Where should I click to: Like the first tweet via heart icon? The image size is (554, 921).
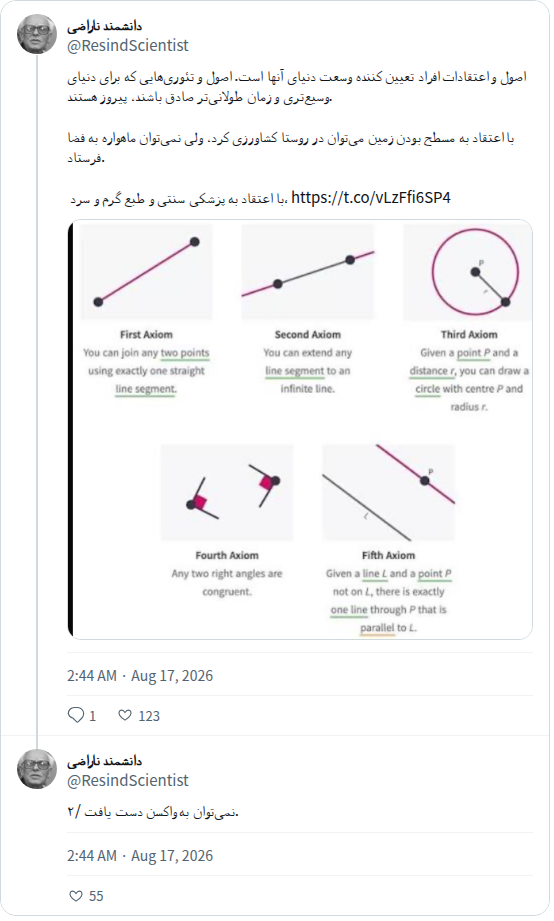[125, 715]
